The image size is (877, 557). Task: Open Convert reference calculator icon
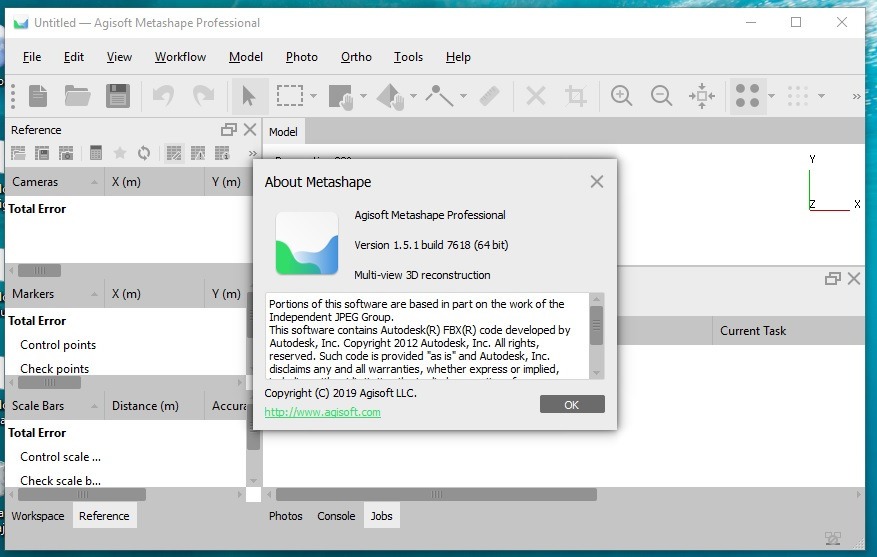click(96, 153)
